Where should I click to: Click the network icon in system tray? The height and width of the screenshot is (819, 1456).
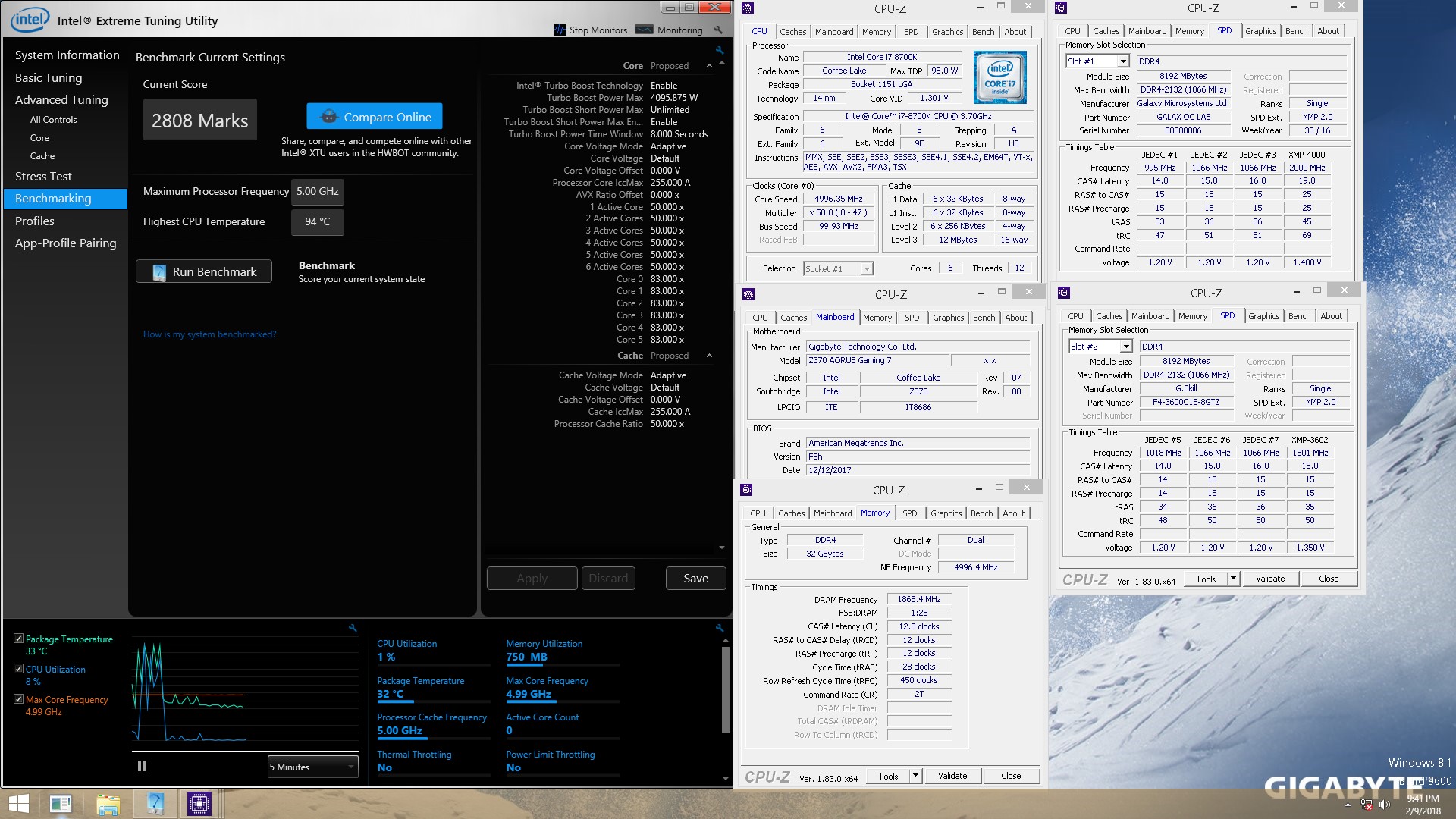(1367, 805)
